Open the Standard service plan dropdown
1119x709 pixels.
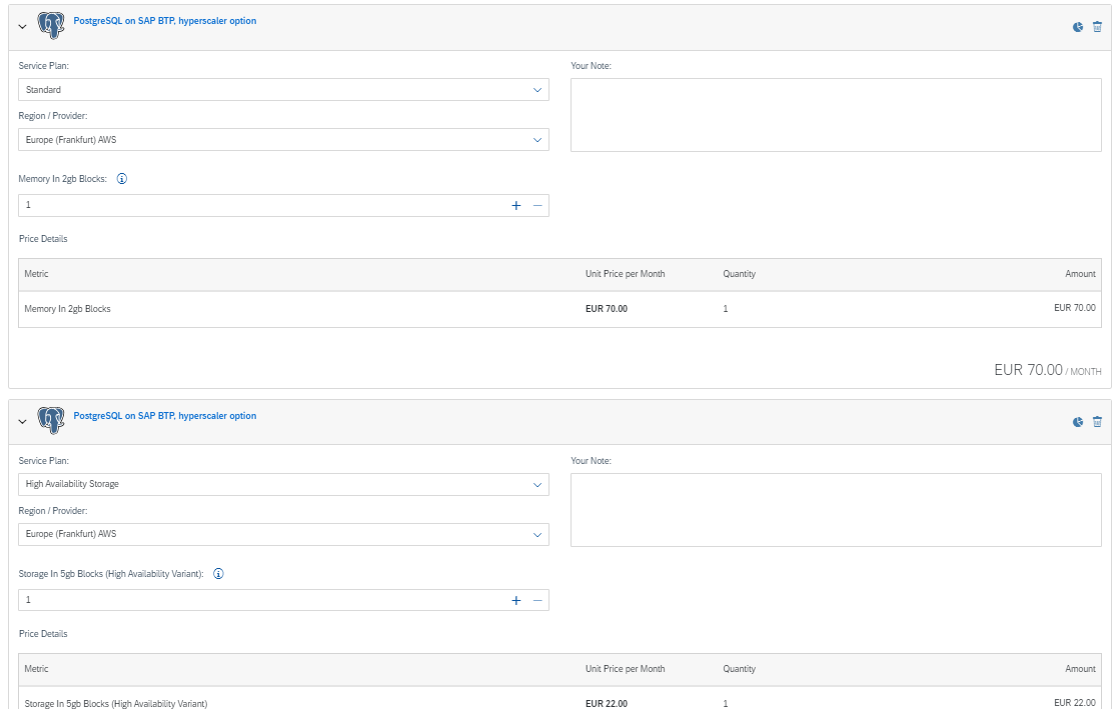(283, 90)
